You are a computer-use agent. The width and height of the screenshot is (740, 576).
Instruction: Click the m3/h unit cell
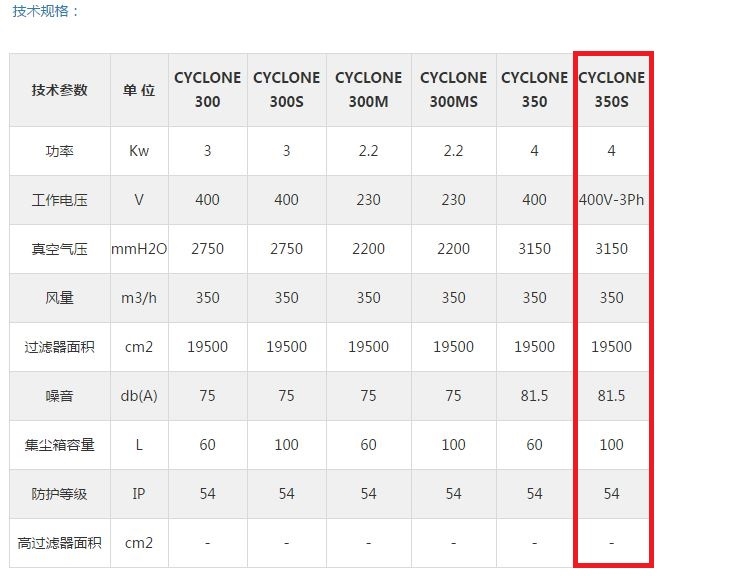coord(139,298)
